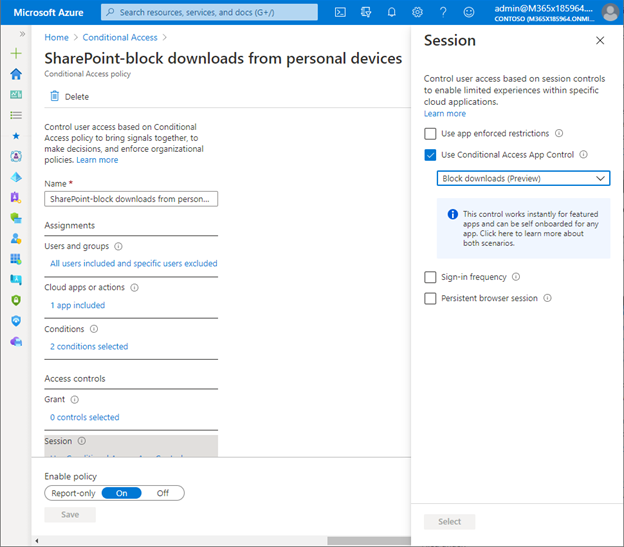Image resolution: width=624 pixels, height=547 pixels.
Task: Open All users included and specific users excluded
Action: coord(133,264)
